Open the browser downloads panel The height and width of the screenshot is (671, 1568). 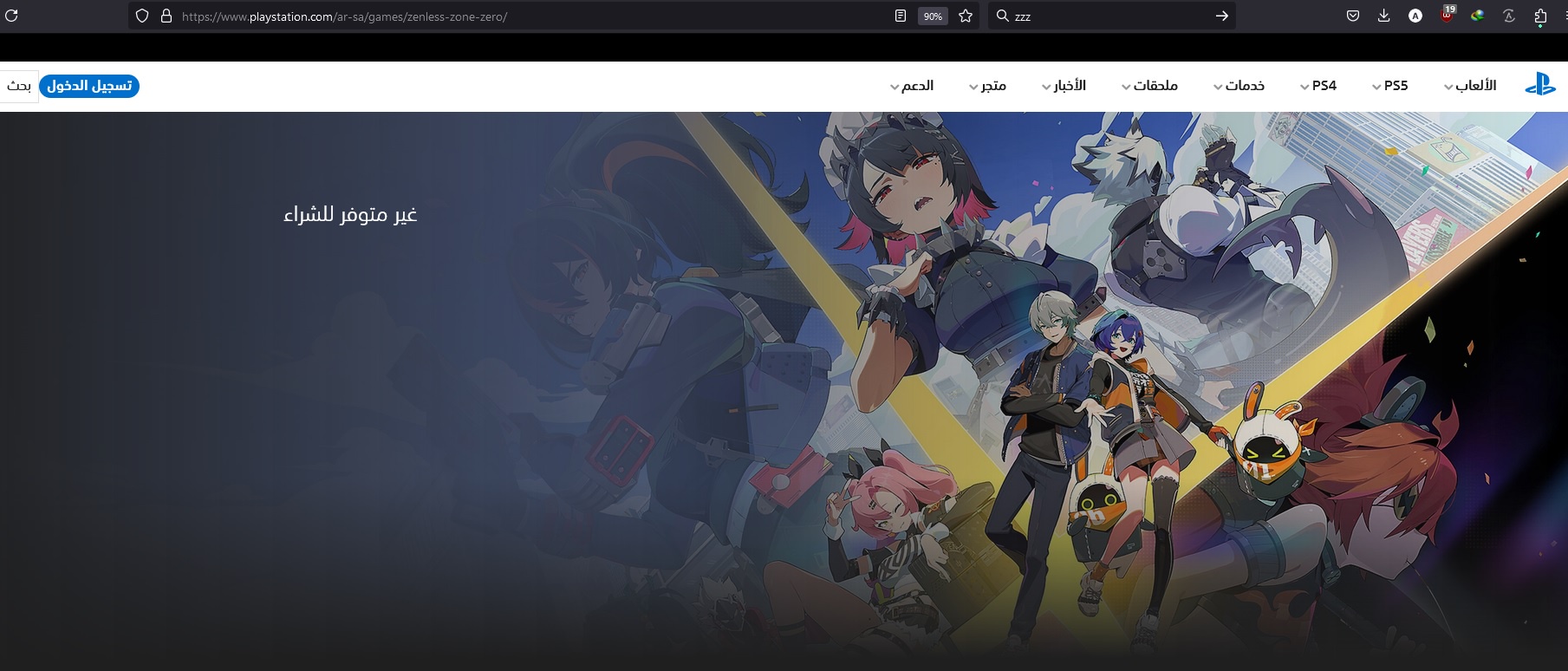pos(1383,16)
